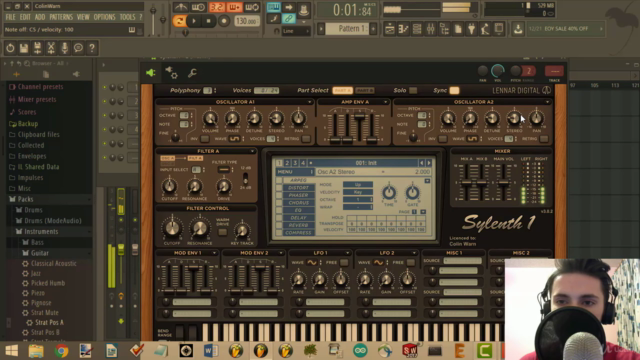Click the Stop transport button

click(x=209, y=21)
